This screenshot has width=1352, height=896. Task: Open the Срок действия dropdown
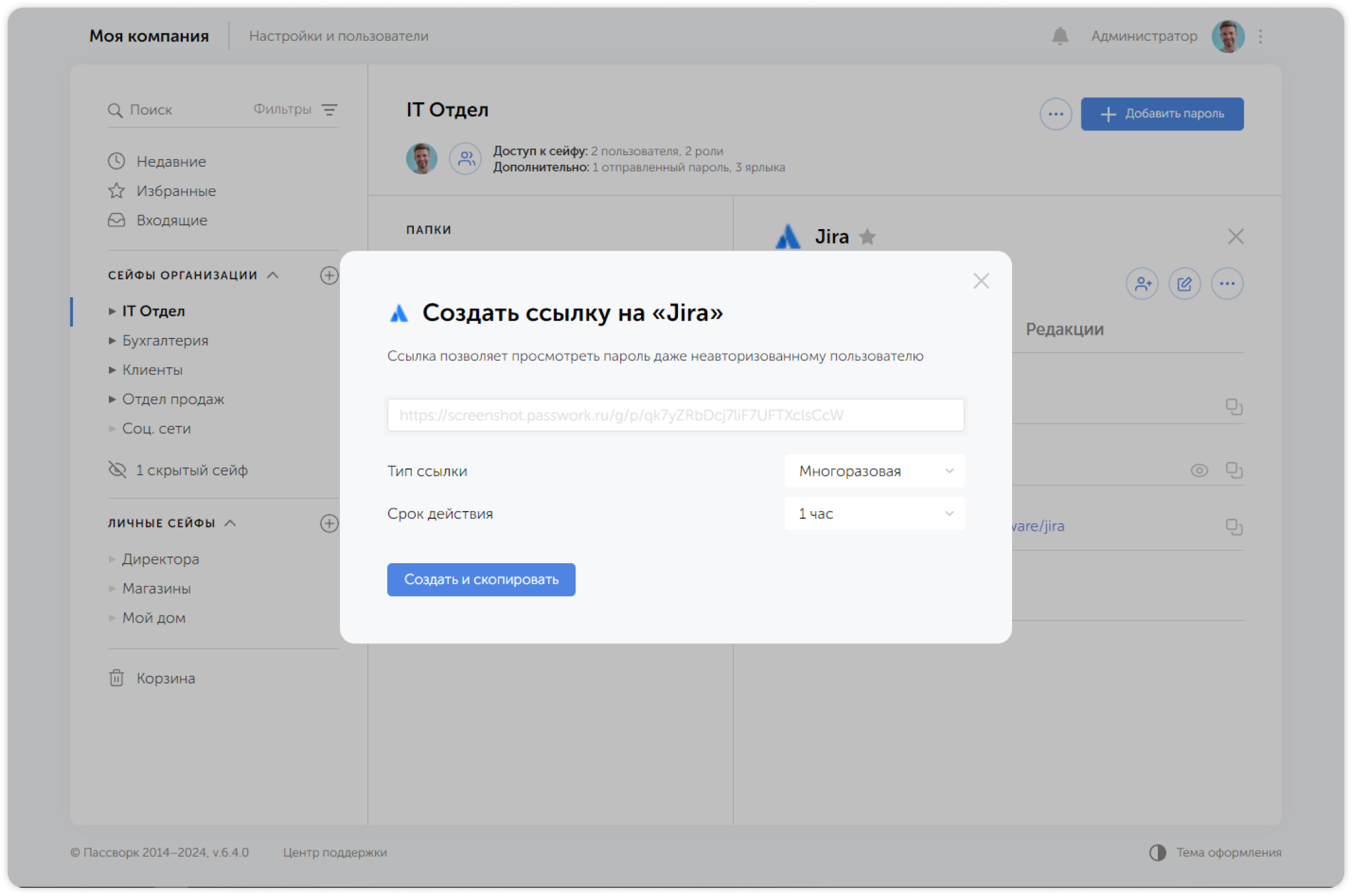click(874, 513)
